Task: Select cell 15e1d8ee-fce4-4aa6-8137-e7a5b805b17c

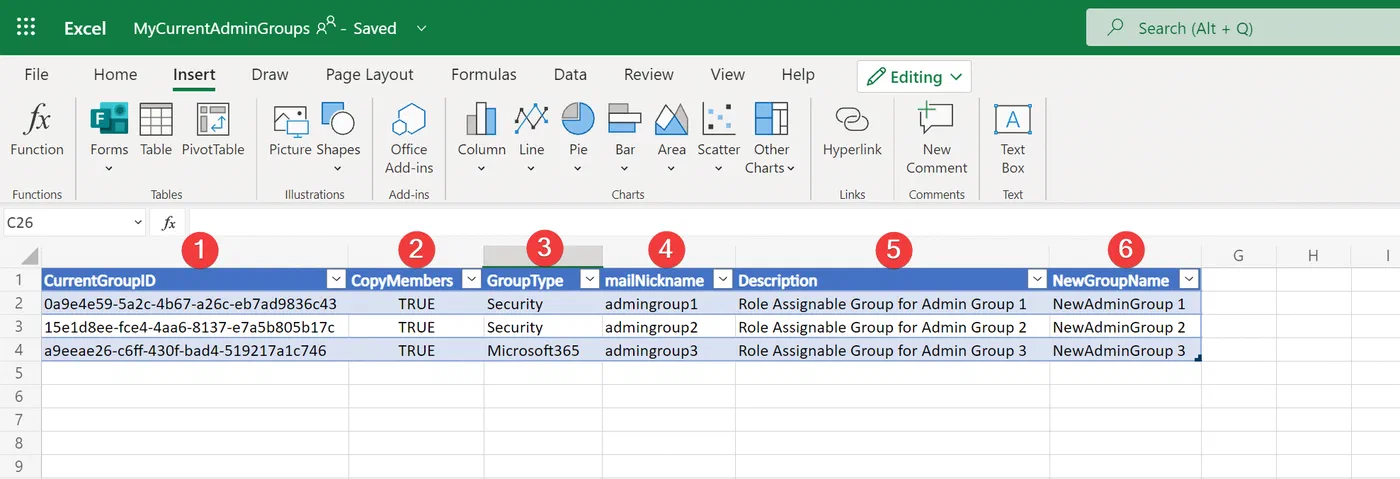Action: (x=195, y=327)
